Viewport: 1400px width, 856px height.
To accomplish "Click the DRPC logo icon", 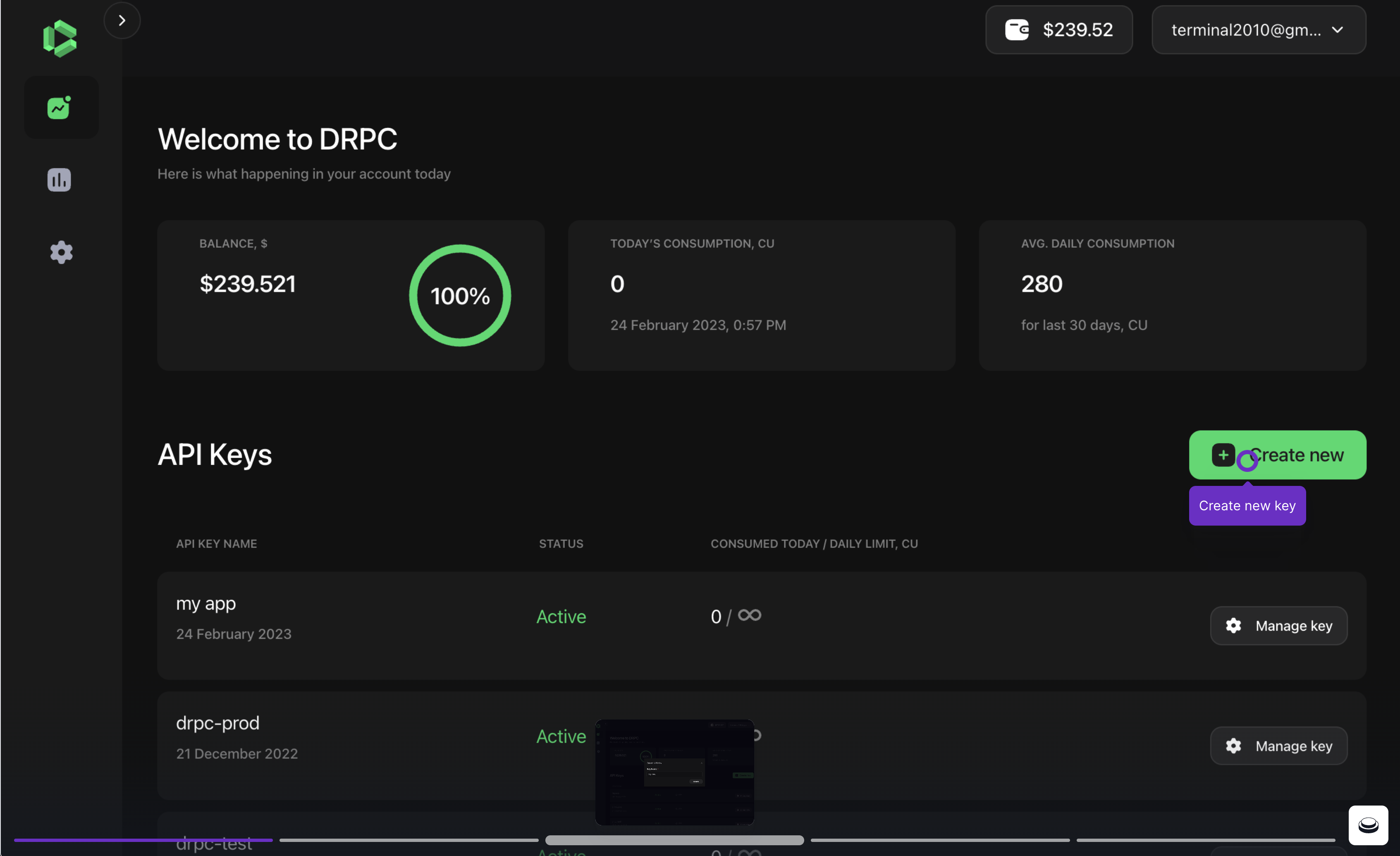I will (x=60, y=38).
